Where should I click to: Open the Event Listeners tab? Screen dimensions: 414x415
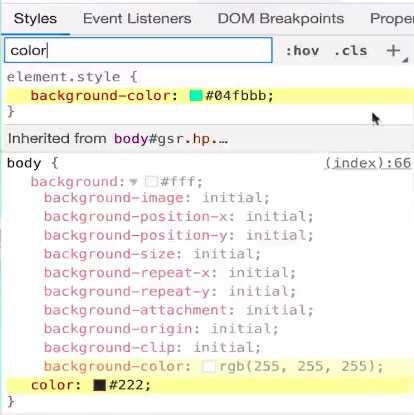pos(137,19)
